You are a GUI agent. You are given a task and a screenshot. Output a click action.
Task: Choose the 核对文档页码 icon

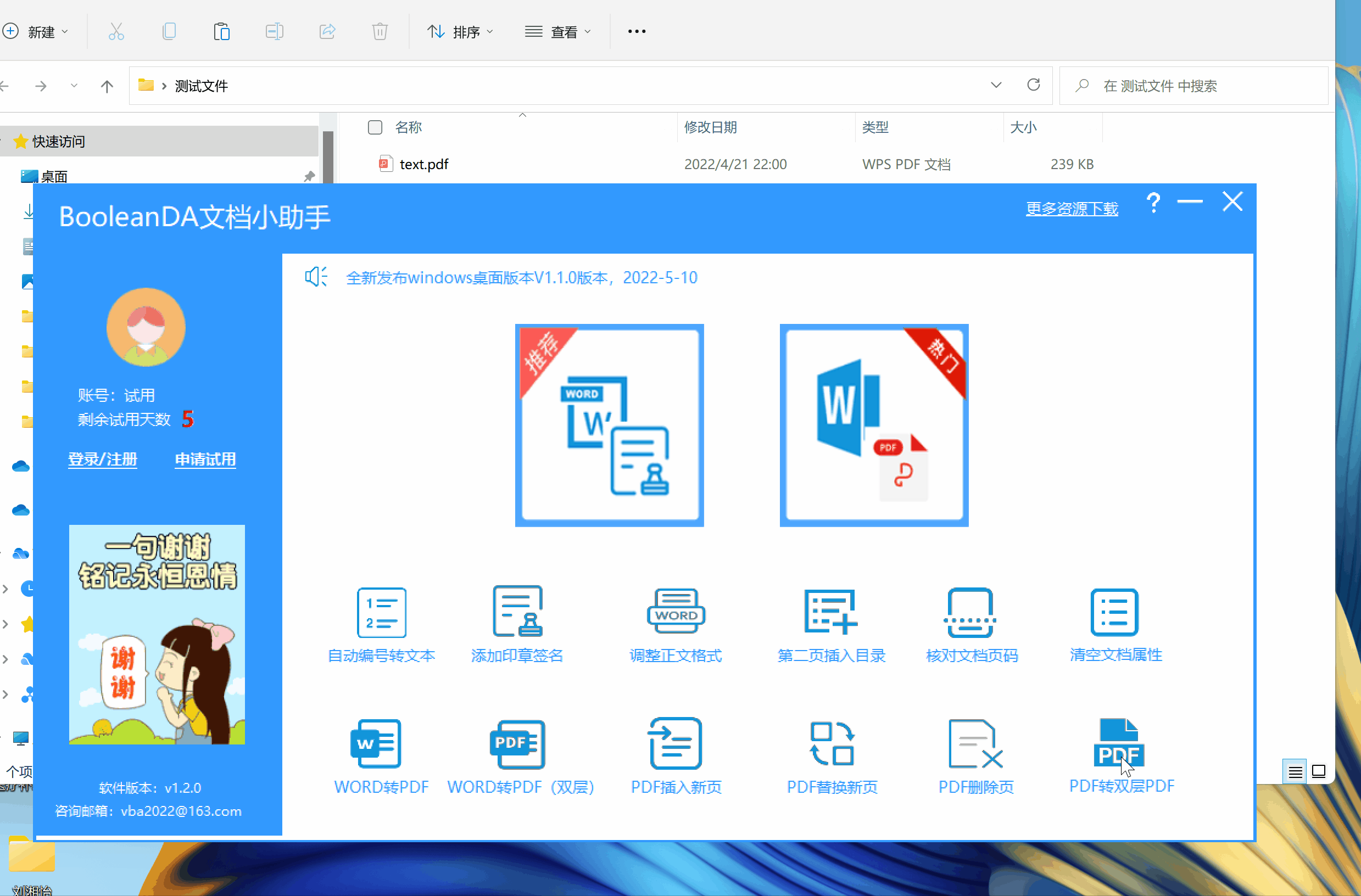coord(970,612)
